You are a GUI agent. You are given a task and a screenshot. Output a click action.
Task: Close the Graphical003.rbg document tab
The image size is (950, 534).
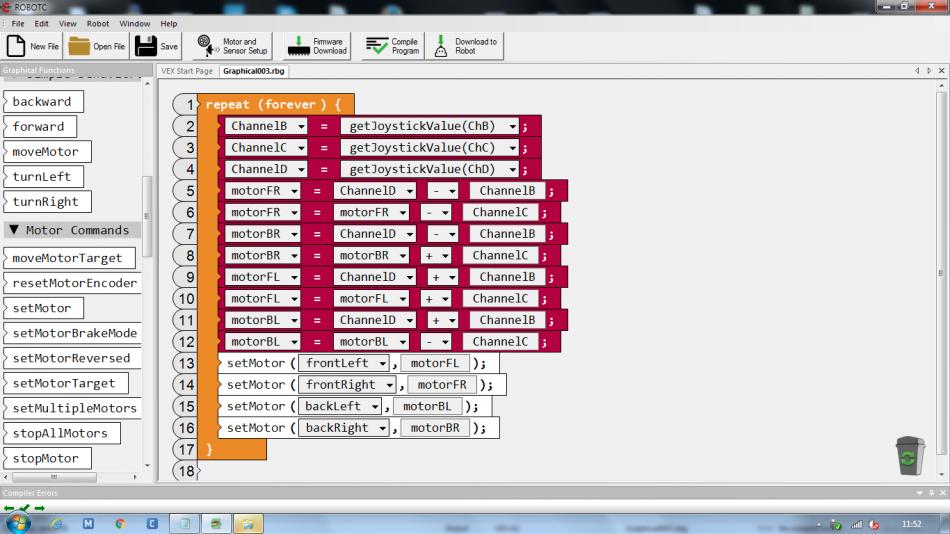(942, 71)
